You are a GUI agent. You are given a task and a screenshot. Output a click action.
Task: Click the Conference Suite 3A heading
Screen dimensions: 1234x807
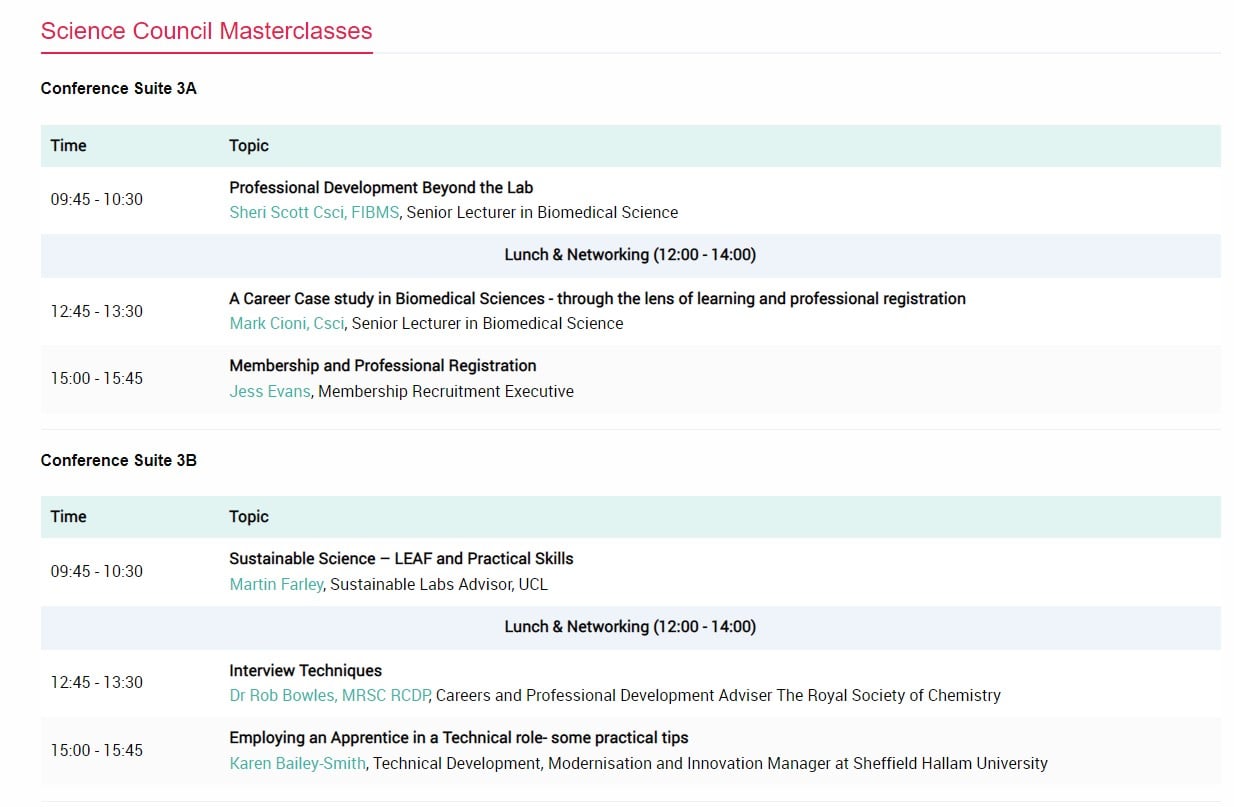118,88
